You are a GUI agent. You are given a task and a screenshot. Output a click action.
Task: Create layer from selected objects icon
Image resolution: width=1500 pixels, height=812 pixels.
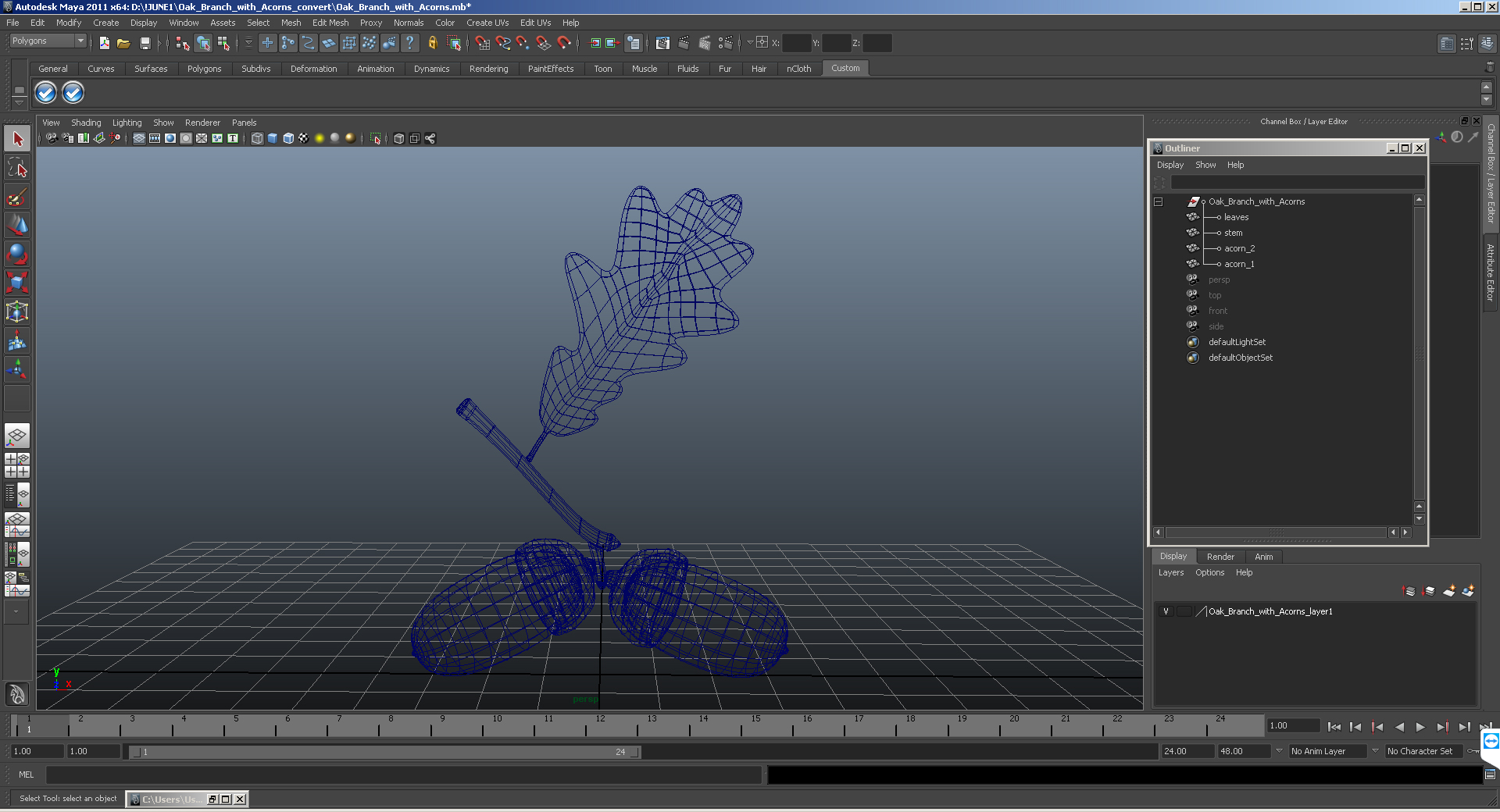tap(1469, 591)
